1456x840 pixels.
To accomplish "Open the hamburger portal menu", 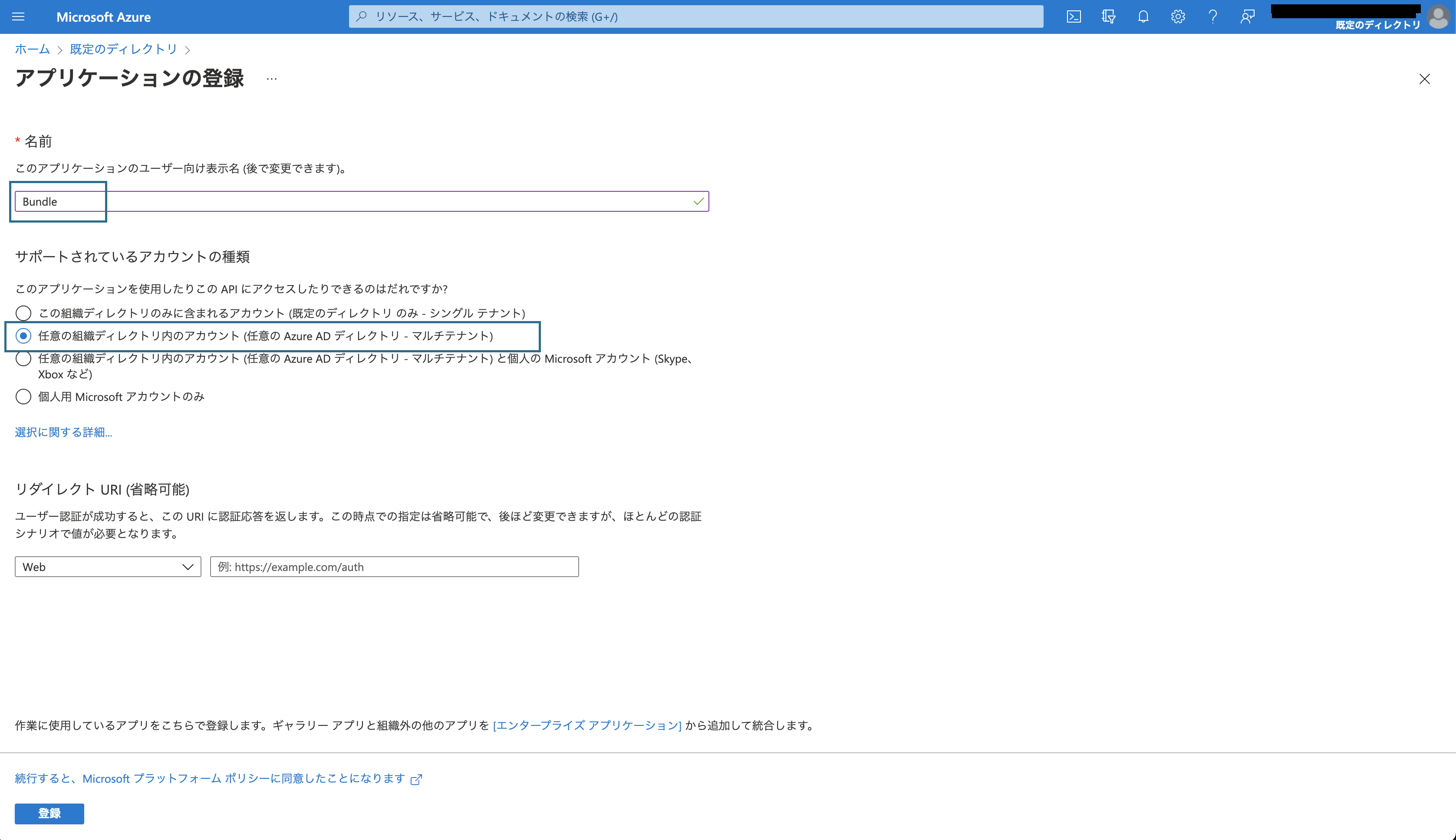I will [x=18, y=17].
